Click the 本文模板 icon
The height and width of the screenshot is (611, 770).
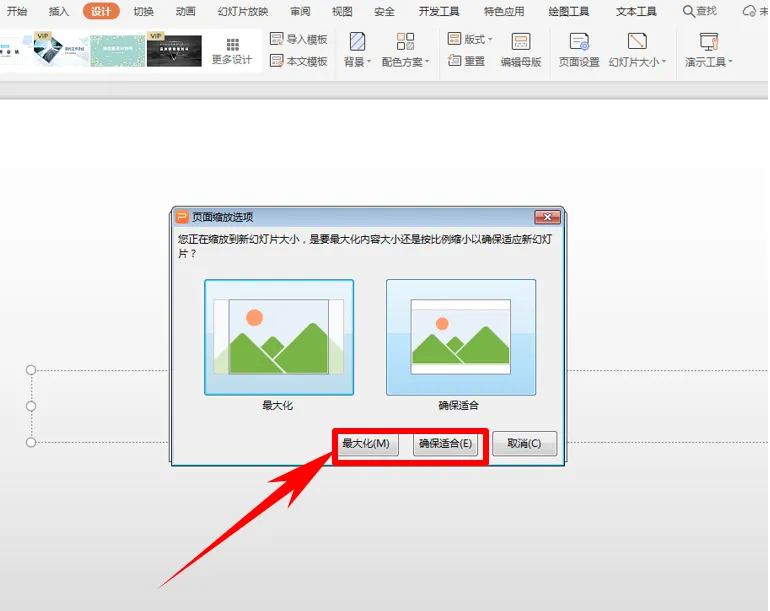click(276, 61)
